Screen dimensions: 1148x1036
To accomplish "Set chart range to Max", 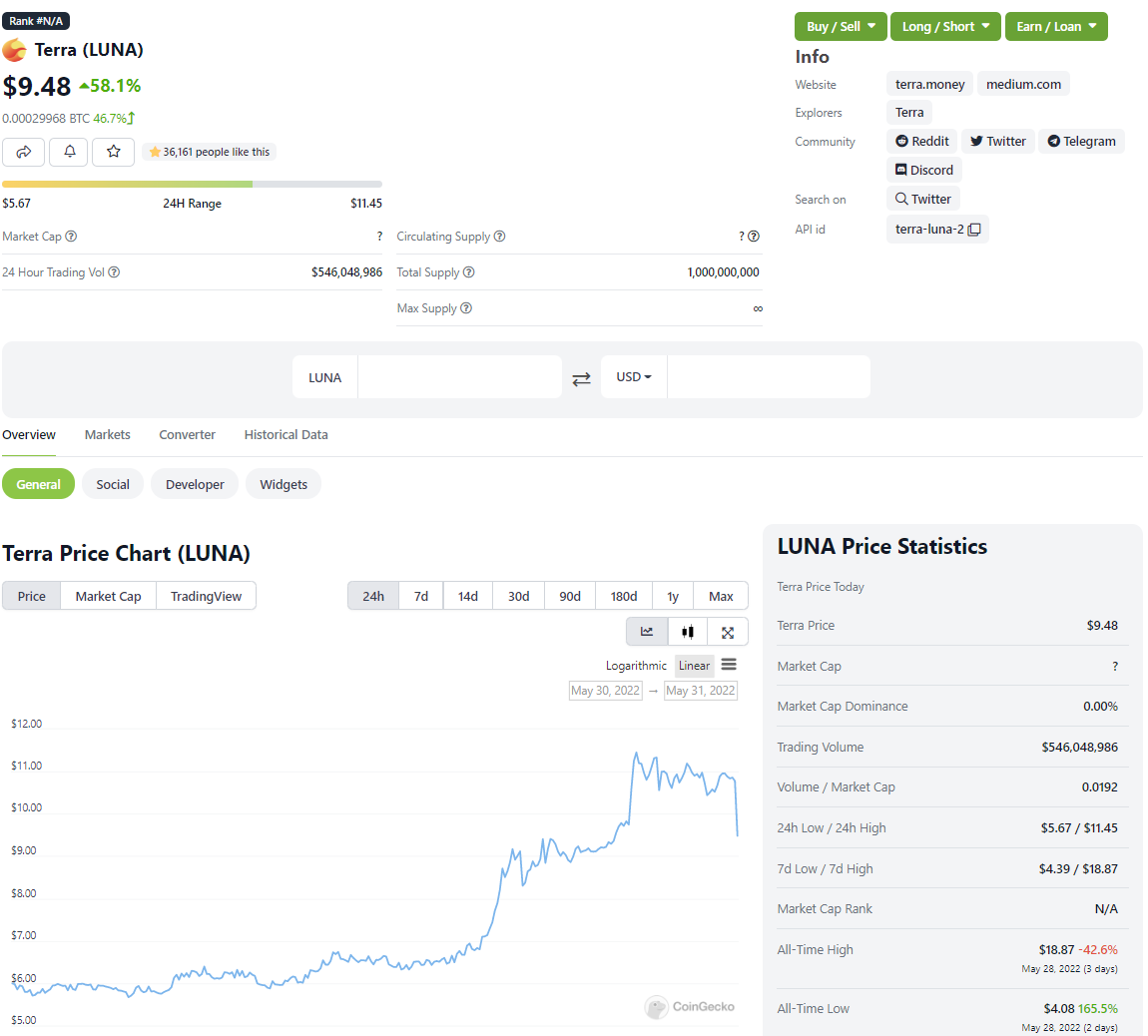I will [x=721, y=596].
